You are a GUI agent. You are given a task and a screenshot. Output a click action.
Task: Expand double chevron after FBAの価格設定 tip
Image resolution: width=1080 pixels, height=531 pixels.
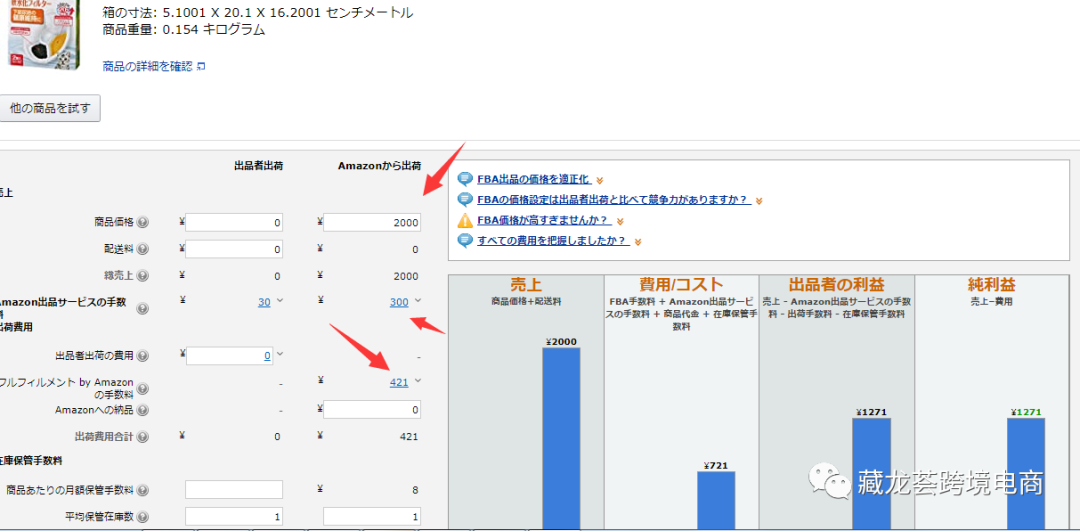pyautogui.click(x=759, y=200)
